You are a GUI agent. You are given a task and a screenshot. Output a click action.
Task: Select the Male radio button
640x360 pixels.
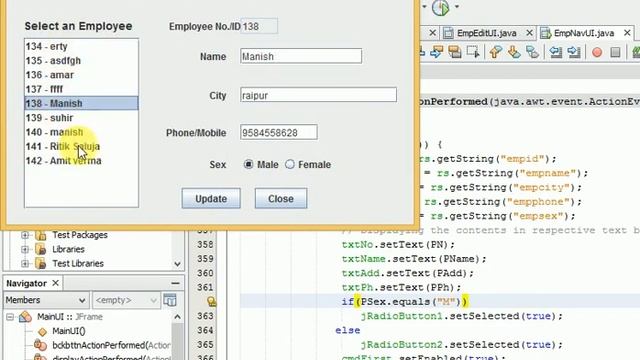tap(248, 164)
